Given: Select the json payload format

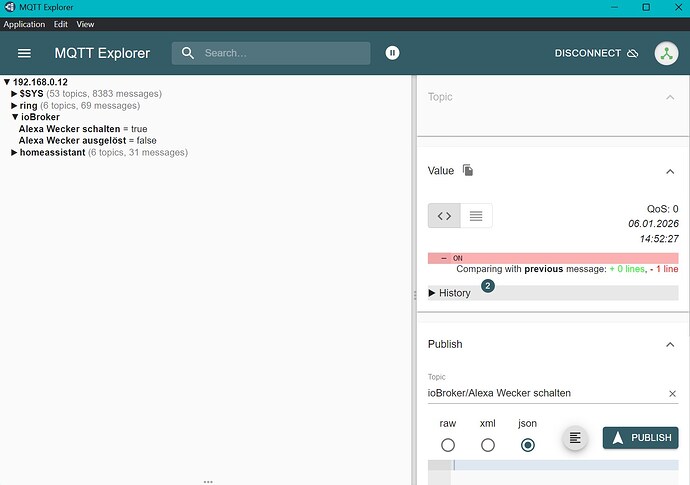Looking at the screenshot, I should (x=528, y=445).
